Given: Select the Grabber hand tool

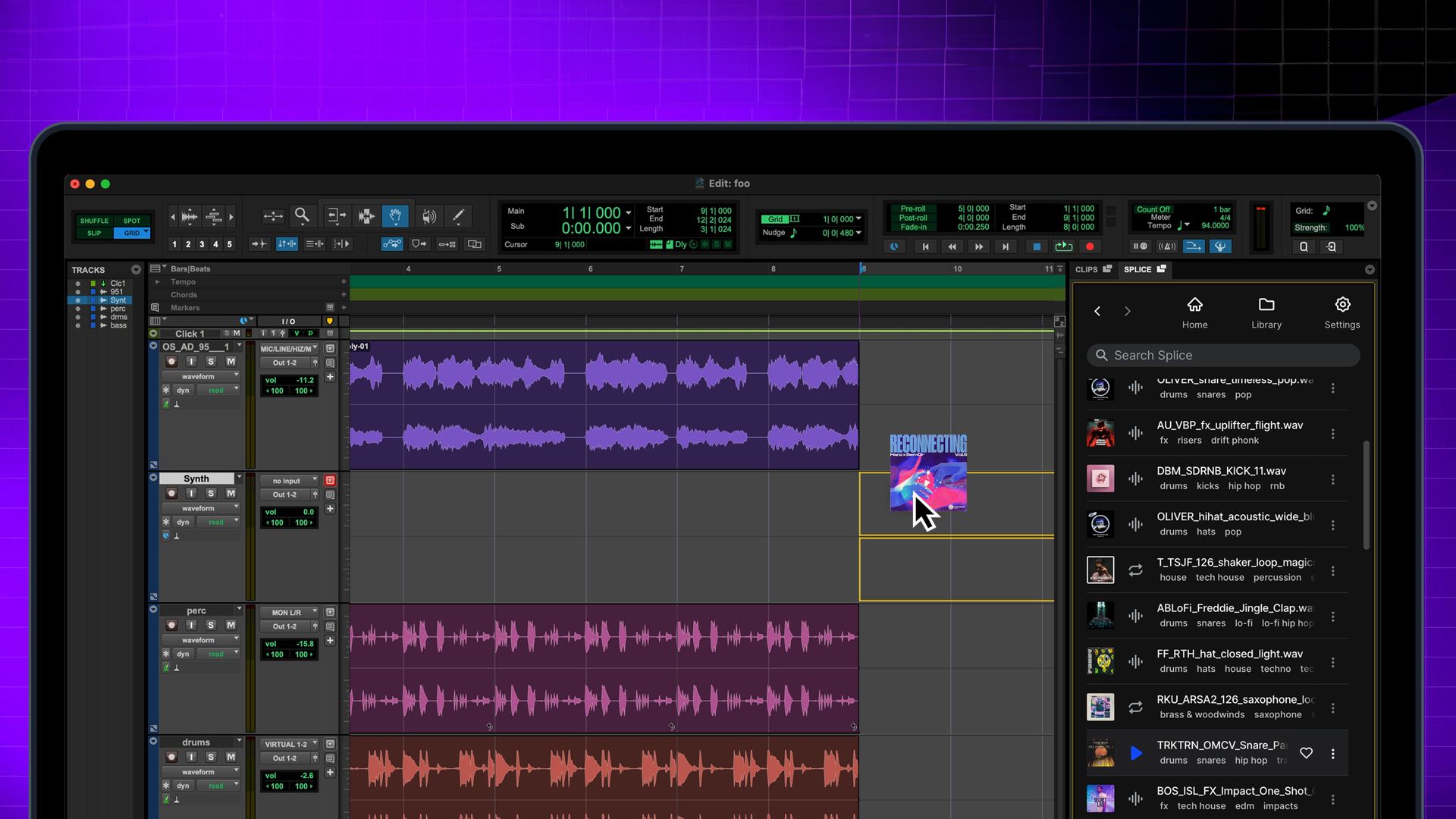Looking at the screenshot, I should (x=395, y=215).
